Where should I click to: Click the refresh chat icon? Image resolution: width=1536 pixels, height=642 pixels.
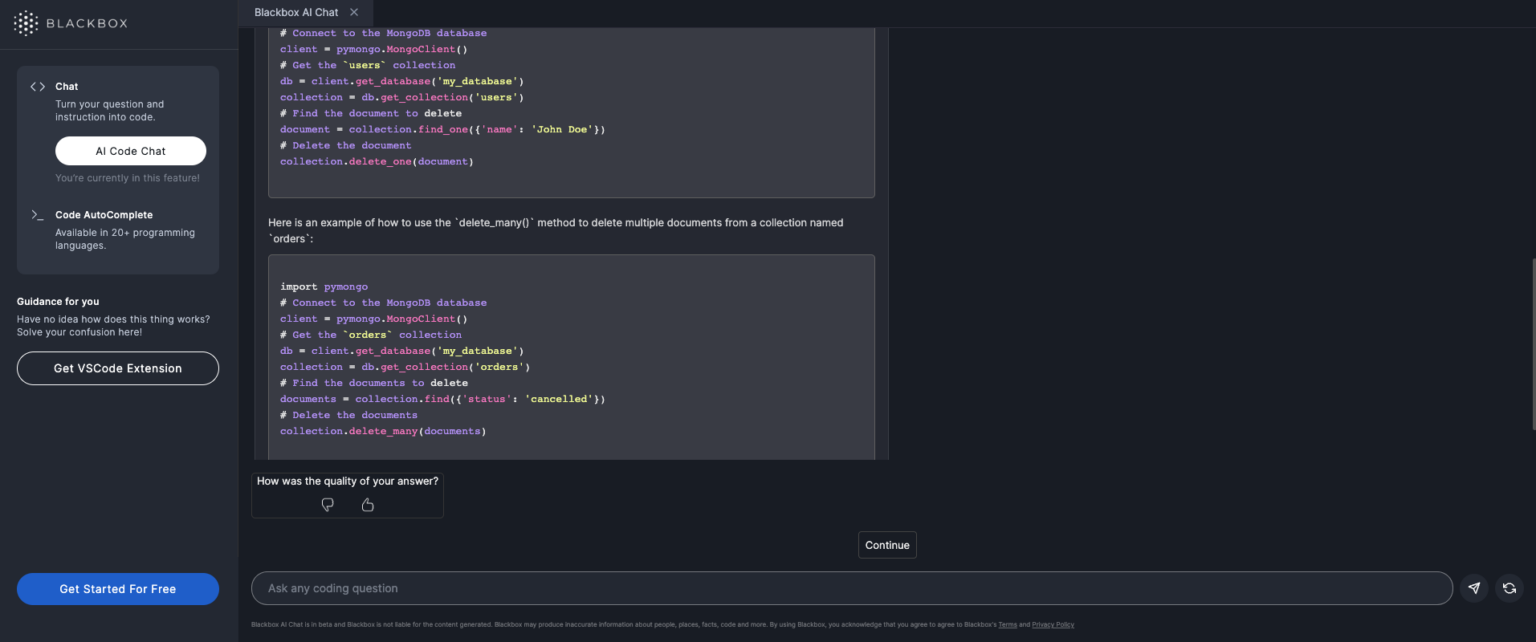point(1509,588)
